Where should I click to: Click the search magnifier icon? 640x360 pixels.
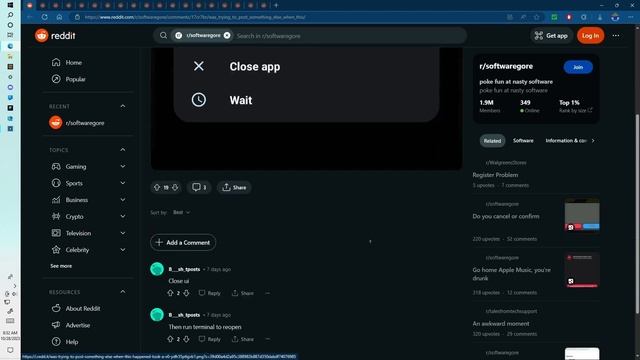[163, 36]
